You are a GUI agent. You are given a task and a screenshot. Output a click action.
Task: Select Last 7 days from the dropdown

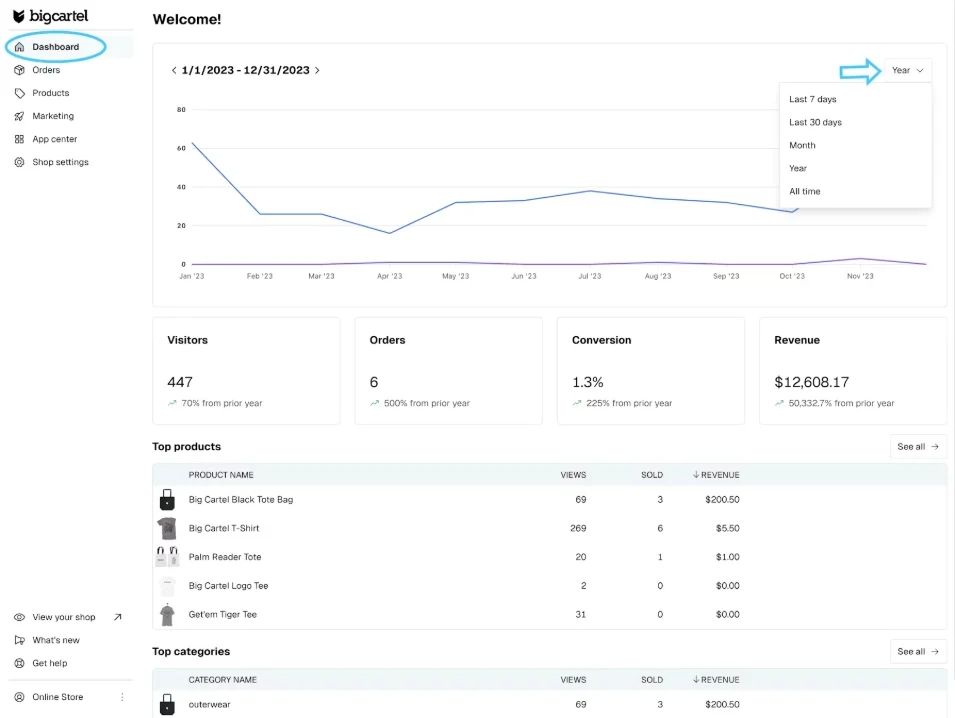812,99
